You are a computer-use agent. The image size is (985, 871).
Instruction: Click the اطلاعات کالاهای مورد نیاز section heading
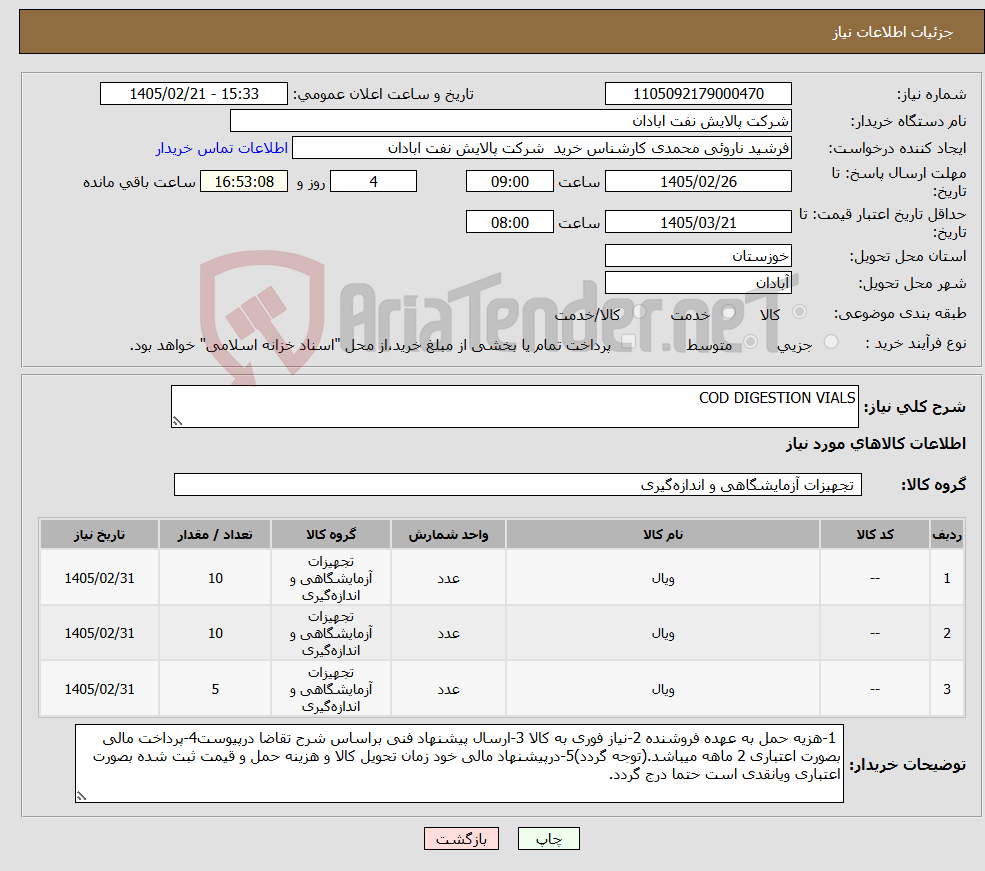pos(876,443)
